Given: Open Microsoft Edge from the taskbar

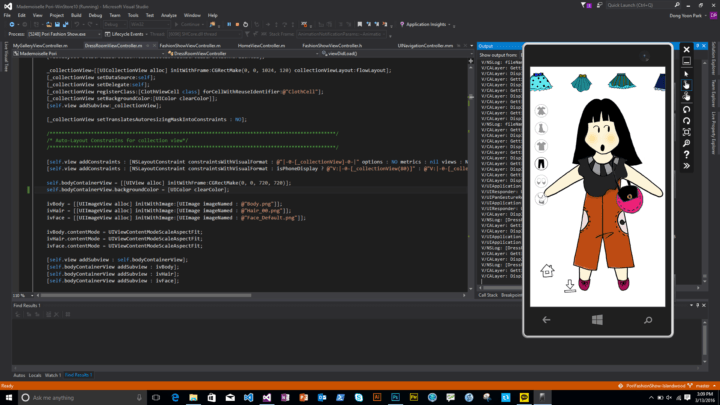Looking at the screenshot, I should tap(175, 398).
